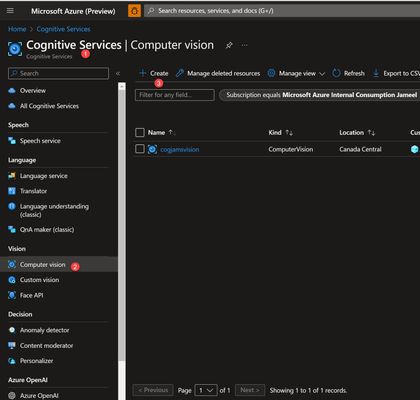
Task: Focus the sidebar Search box
Action: (x=58, y=73)
